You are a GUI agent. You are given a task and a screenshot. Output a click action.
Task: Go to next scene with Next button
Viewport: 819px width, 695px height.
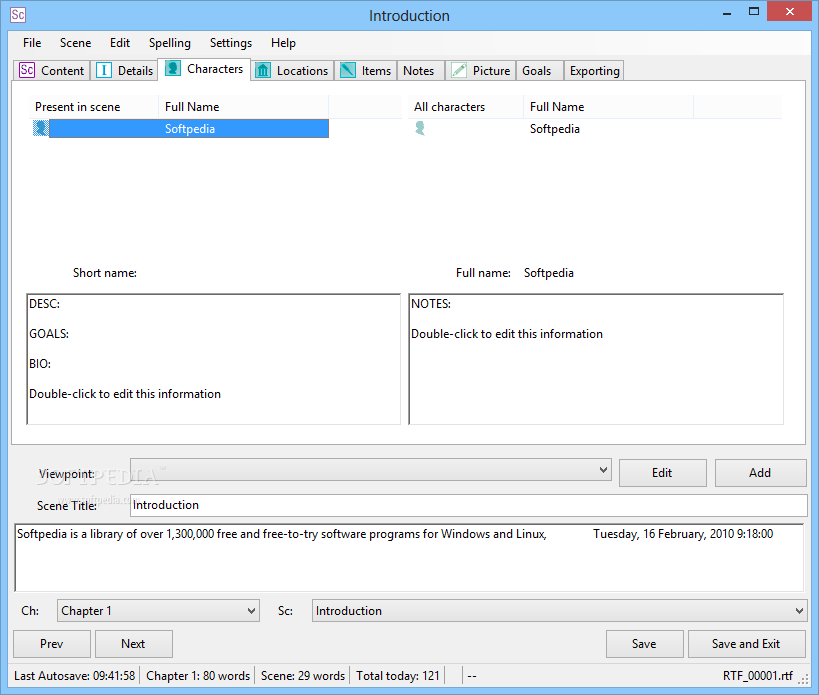click(x=133, y=644)
